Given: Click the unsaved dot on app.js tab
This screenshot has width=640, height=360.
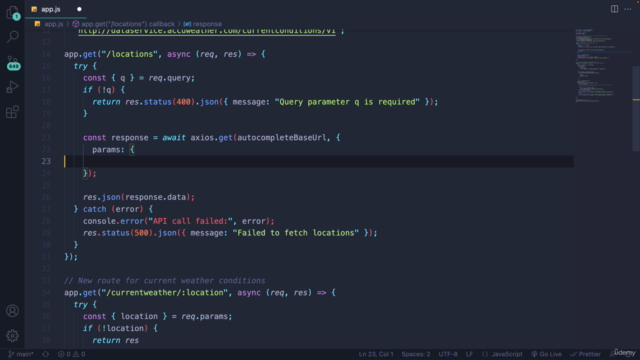Looking at the screenshot, I should tap(79, 9).
